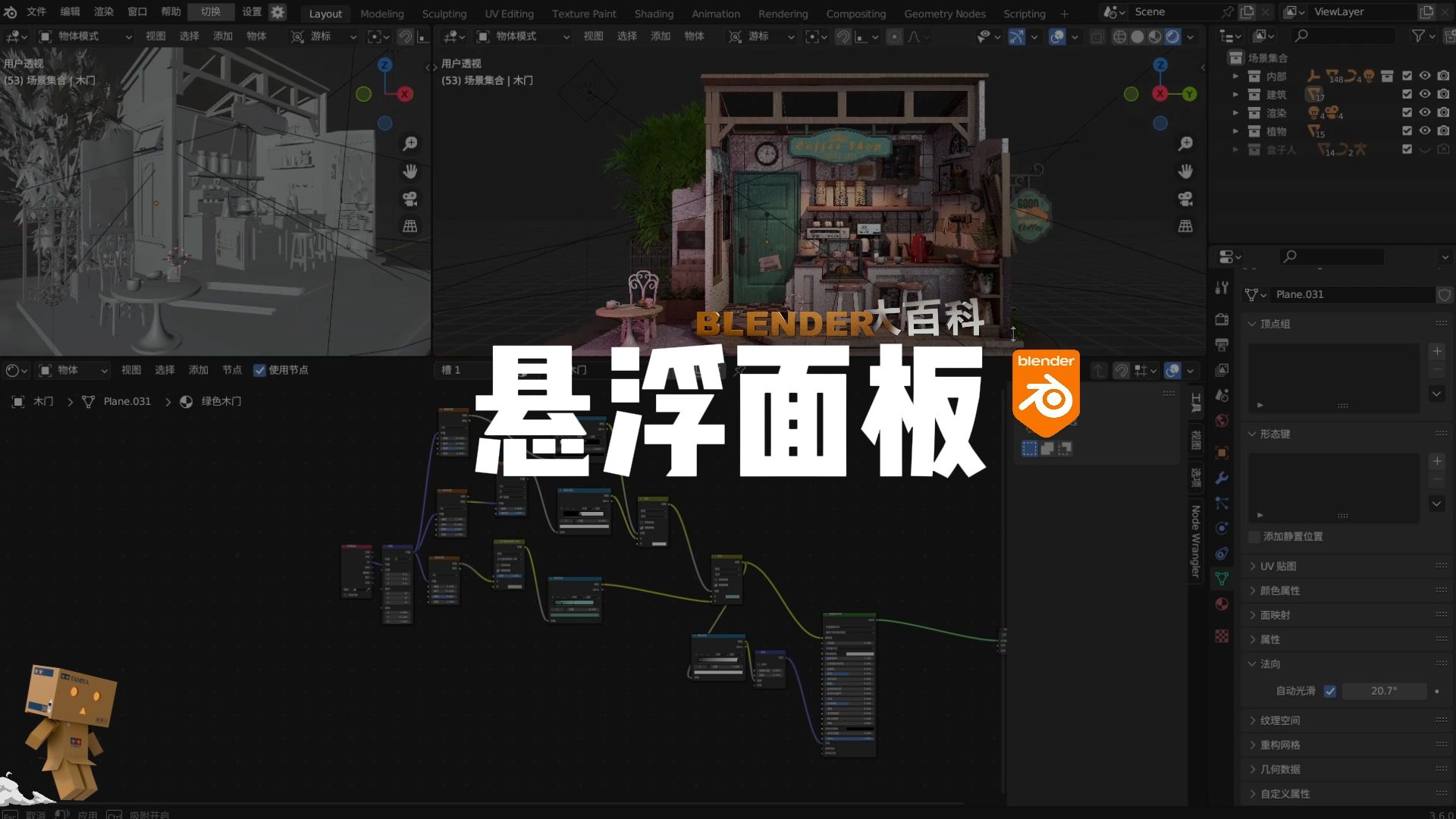Switch to the Shading workspace tab
The image size is (1456, 819).
(654, 14)
